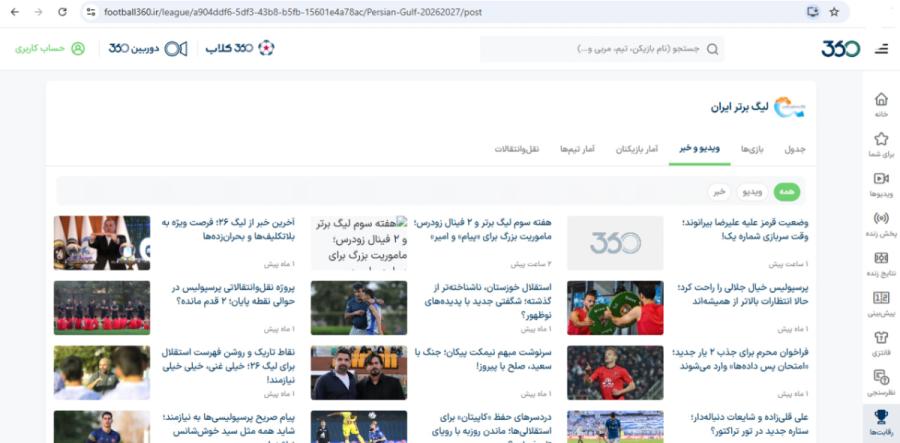This screenshot has width=900, height=443.
Task: Open article علی قلی‌زاده و شایعات دنباله‌دار
Action: tap(750, 424)
